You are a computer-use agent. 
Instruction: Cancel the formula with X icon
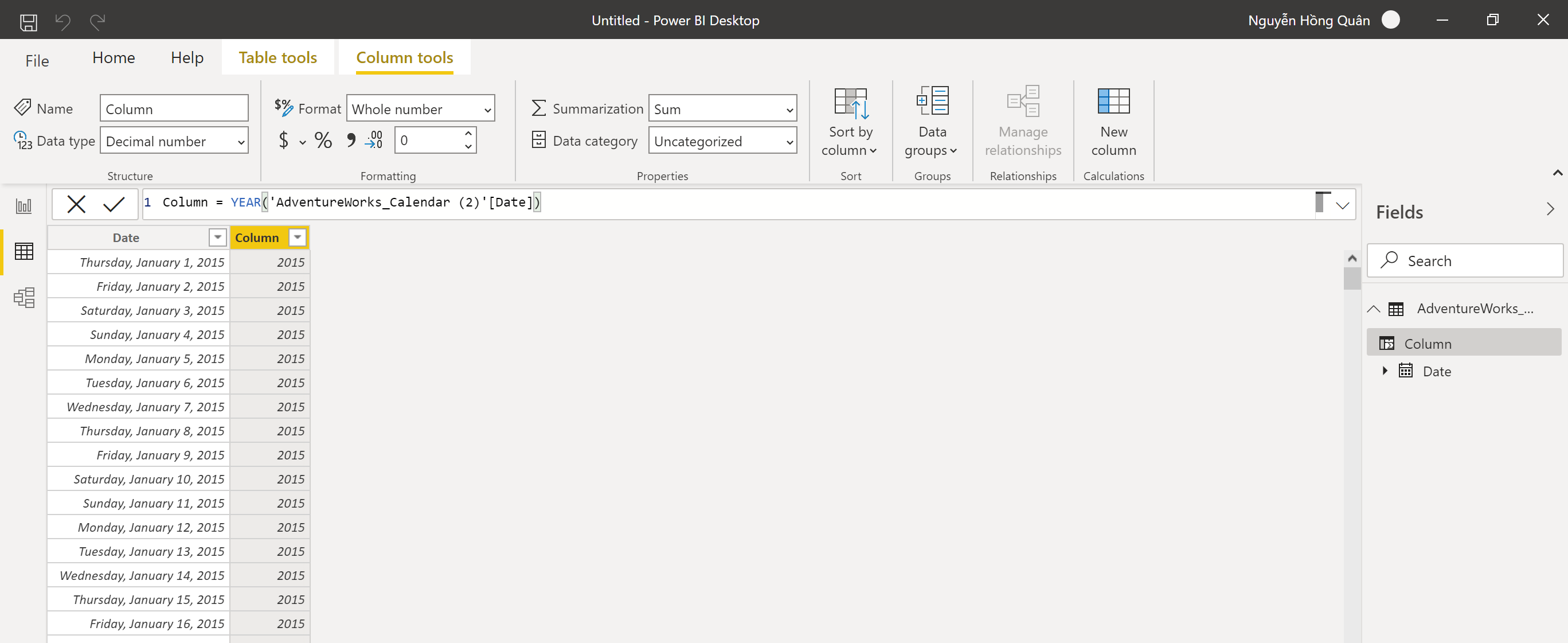(76, 204)
